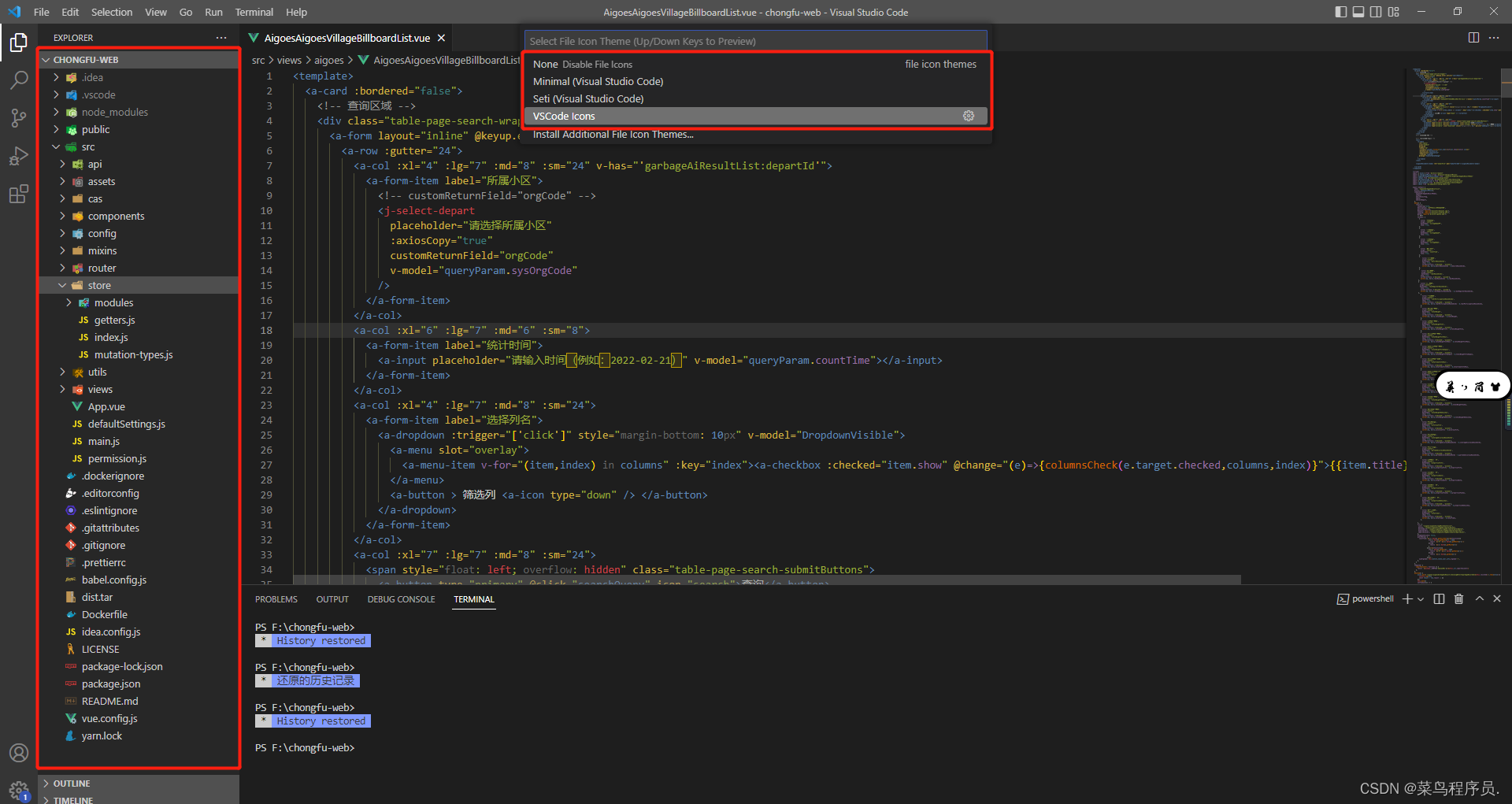Image resolution: width=1512 pixels, height=804 pixels.
Task: Toggle panel layout icon in title bar
Action: (1358, 12)
